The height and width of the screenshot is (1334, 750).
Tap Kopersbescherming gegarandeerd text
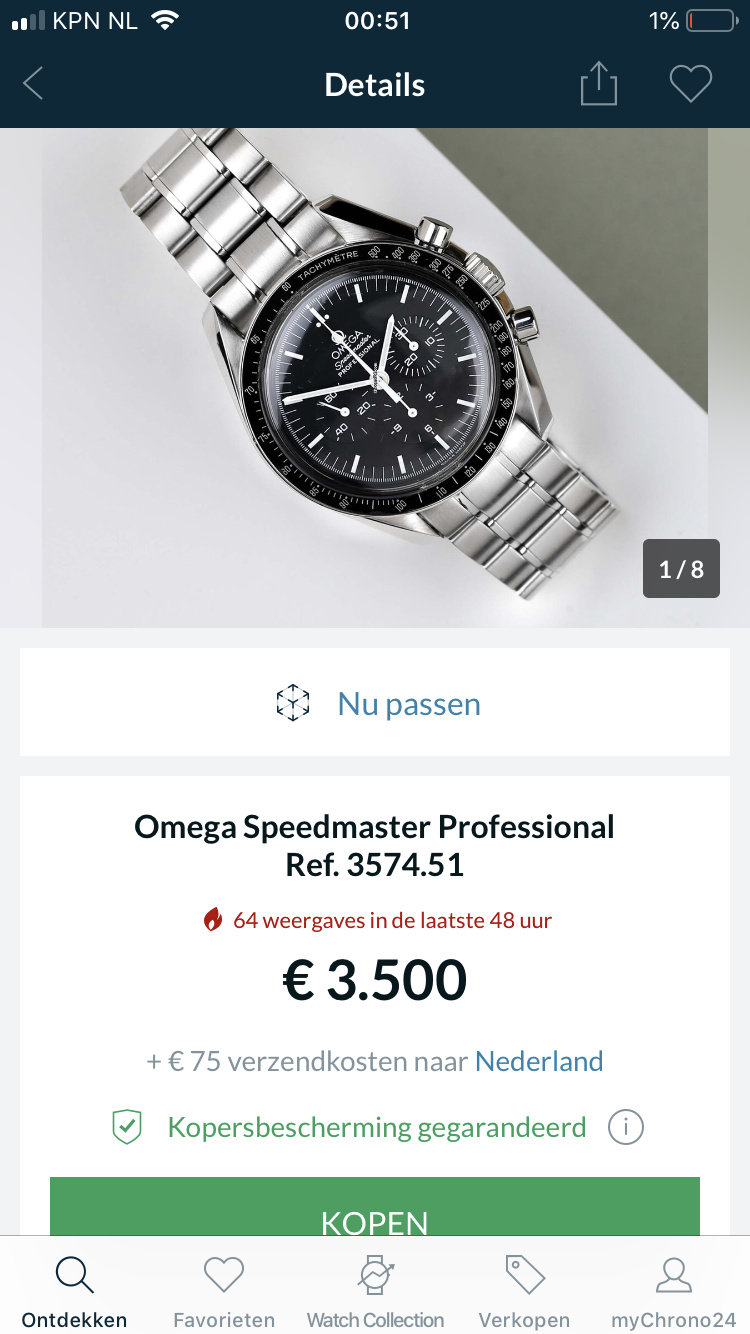[376, 1128]
